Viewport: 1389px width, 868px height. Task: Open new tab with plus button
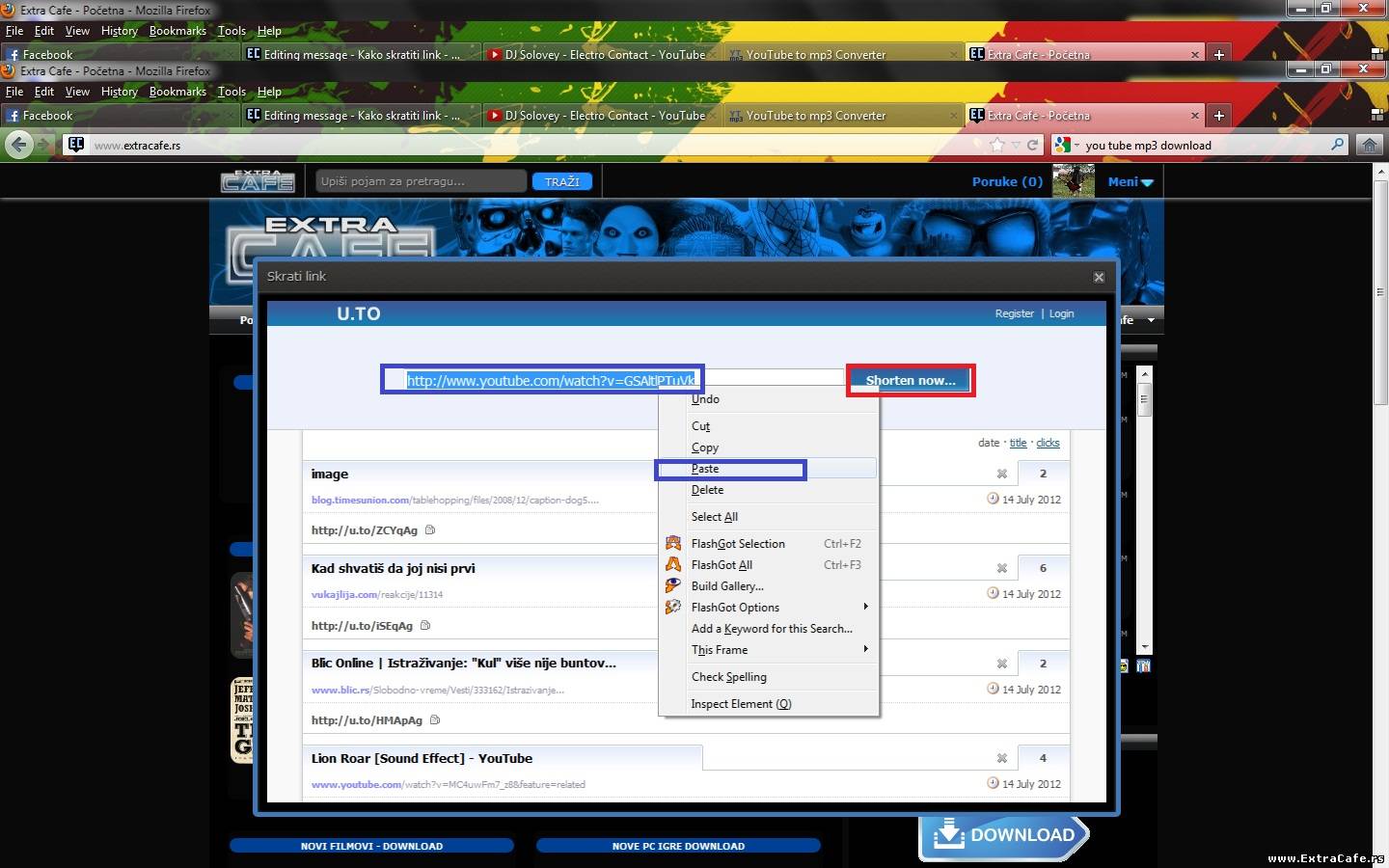1218,116
